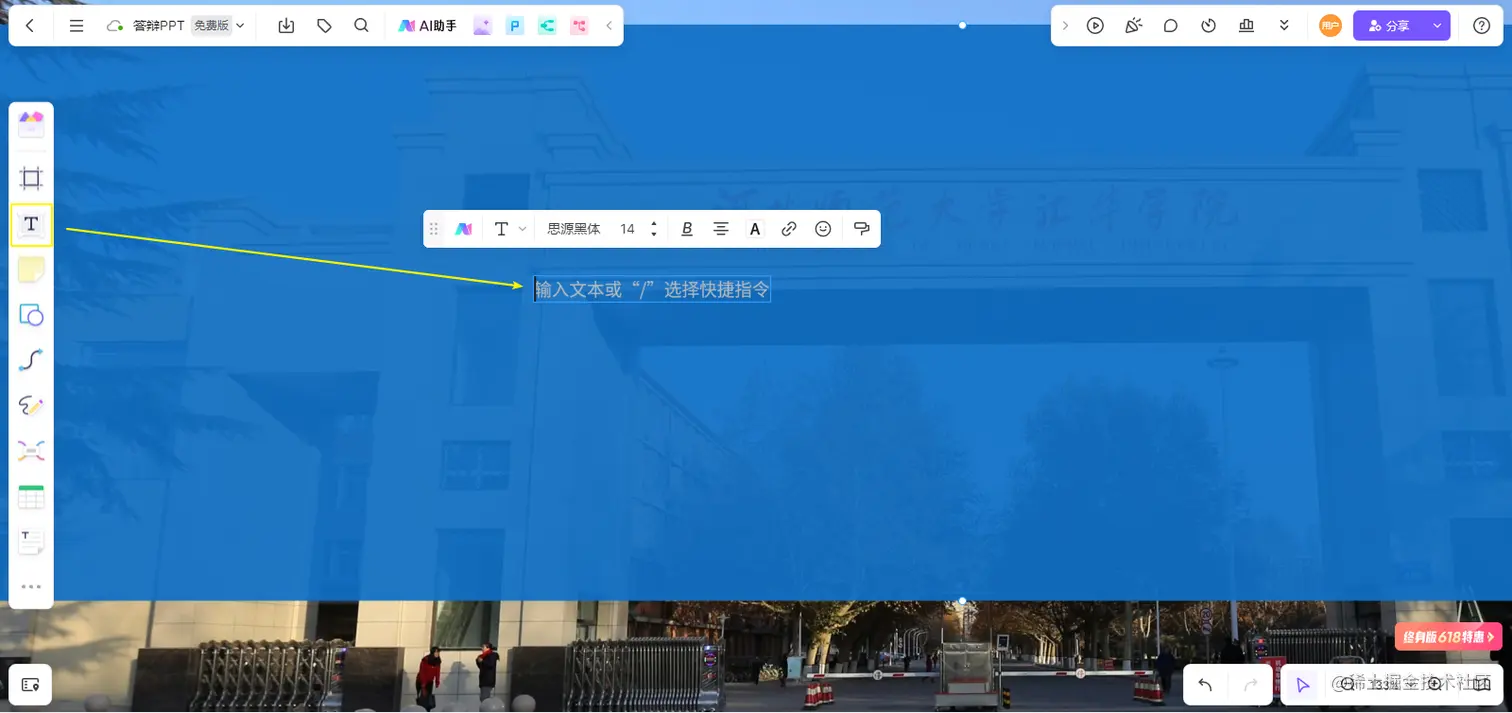Image resolution: width=1512 pixels, height=713 pixels.
Task: Click the pink flowchart icon
Action: pos(579,26)
